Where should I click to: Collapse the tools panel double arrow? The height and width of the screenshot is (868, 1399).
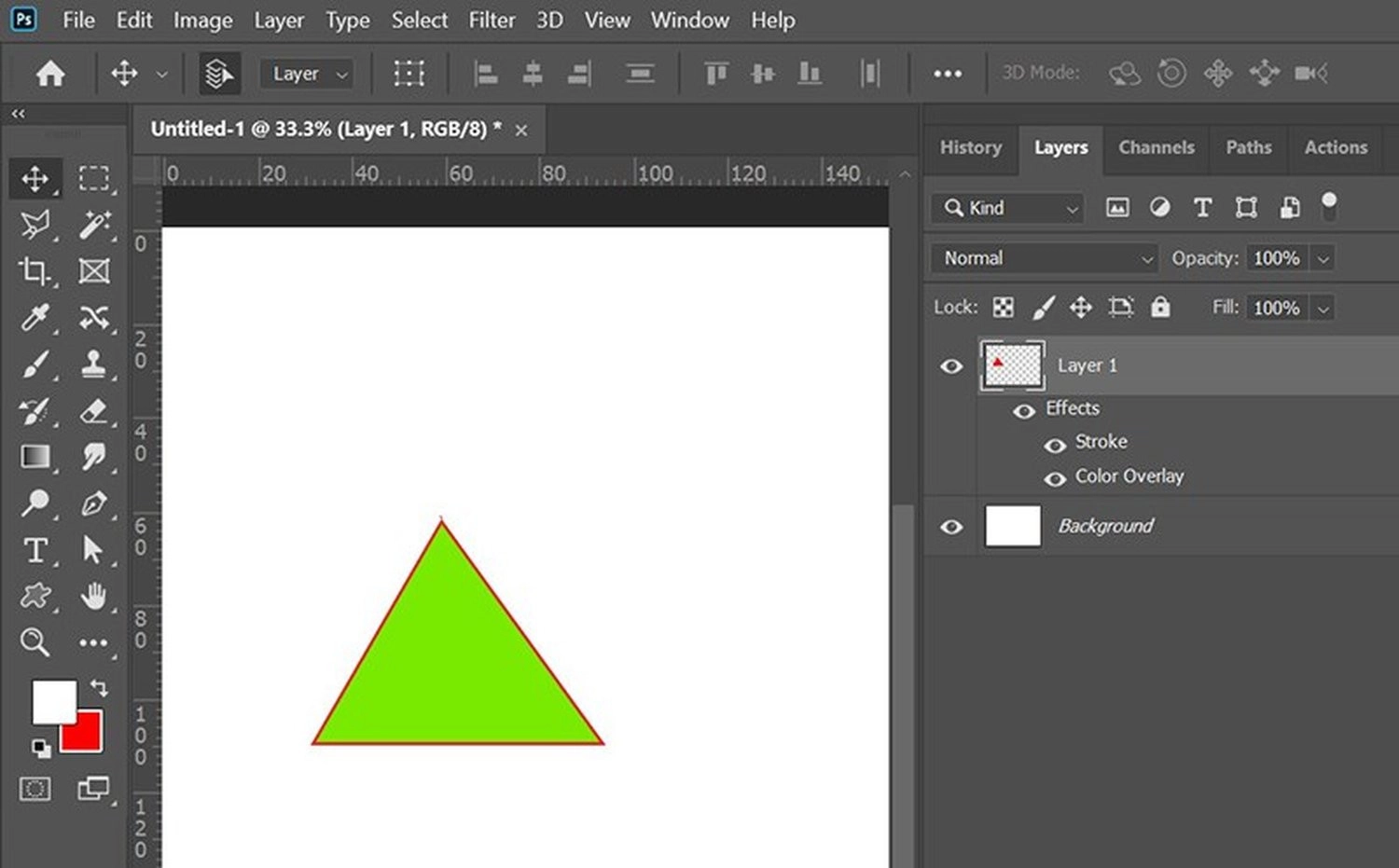pyautogui.click(x=18, y=114)
